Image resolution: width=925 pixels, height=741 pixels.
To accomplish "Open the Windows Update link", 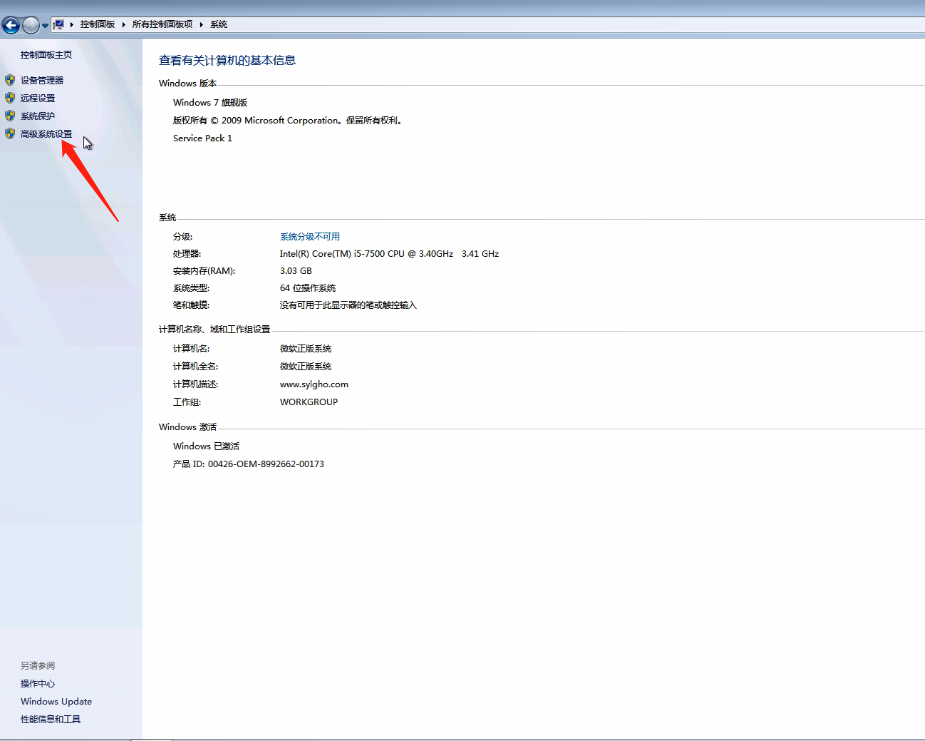I will click(x=56, y=701).
